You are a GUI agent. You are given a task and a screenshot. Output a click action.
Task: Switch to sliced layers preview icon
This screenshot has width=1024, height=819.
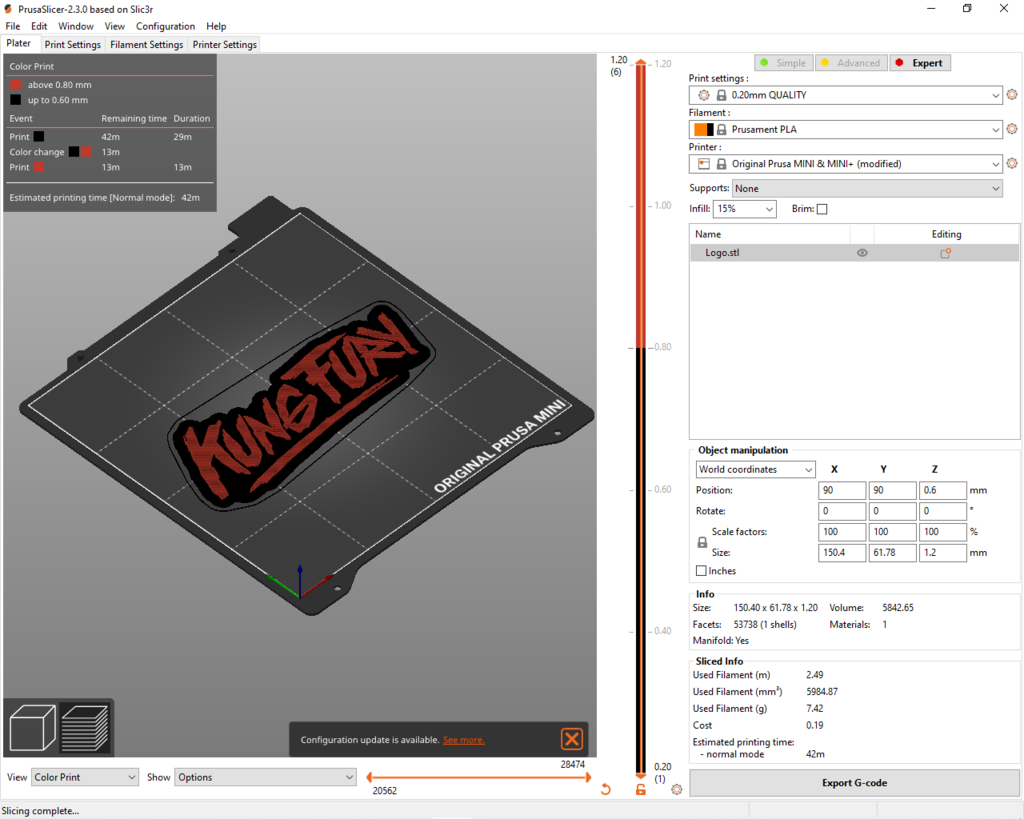click(85, 728)
